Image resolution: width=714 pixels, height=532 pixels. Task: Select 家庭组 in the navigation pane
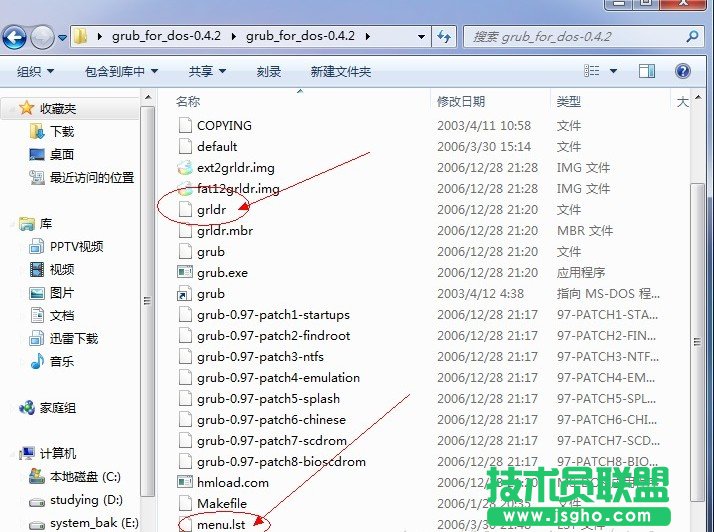[58, 408]
